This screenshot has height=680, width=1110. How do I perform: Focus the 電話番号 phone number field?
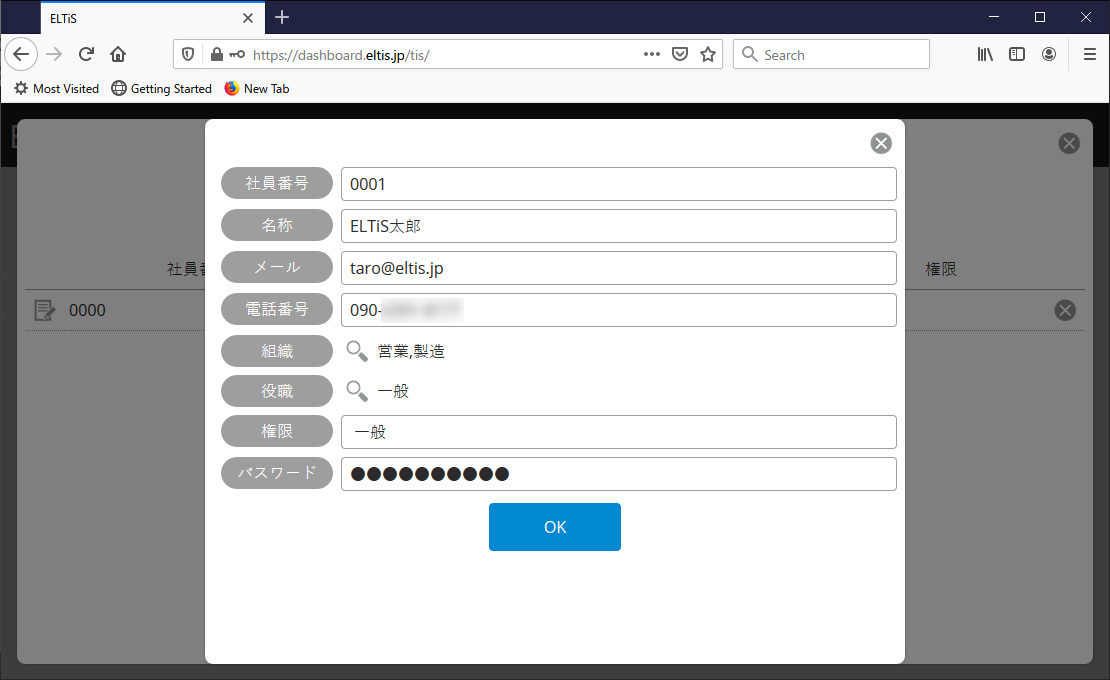(619, 310)
